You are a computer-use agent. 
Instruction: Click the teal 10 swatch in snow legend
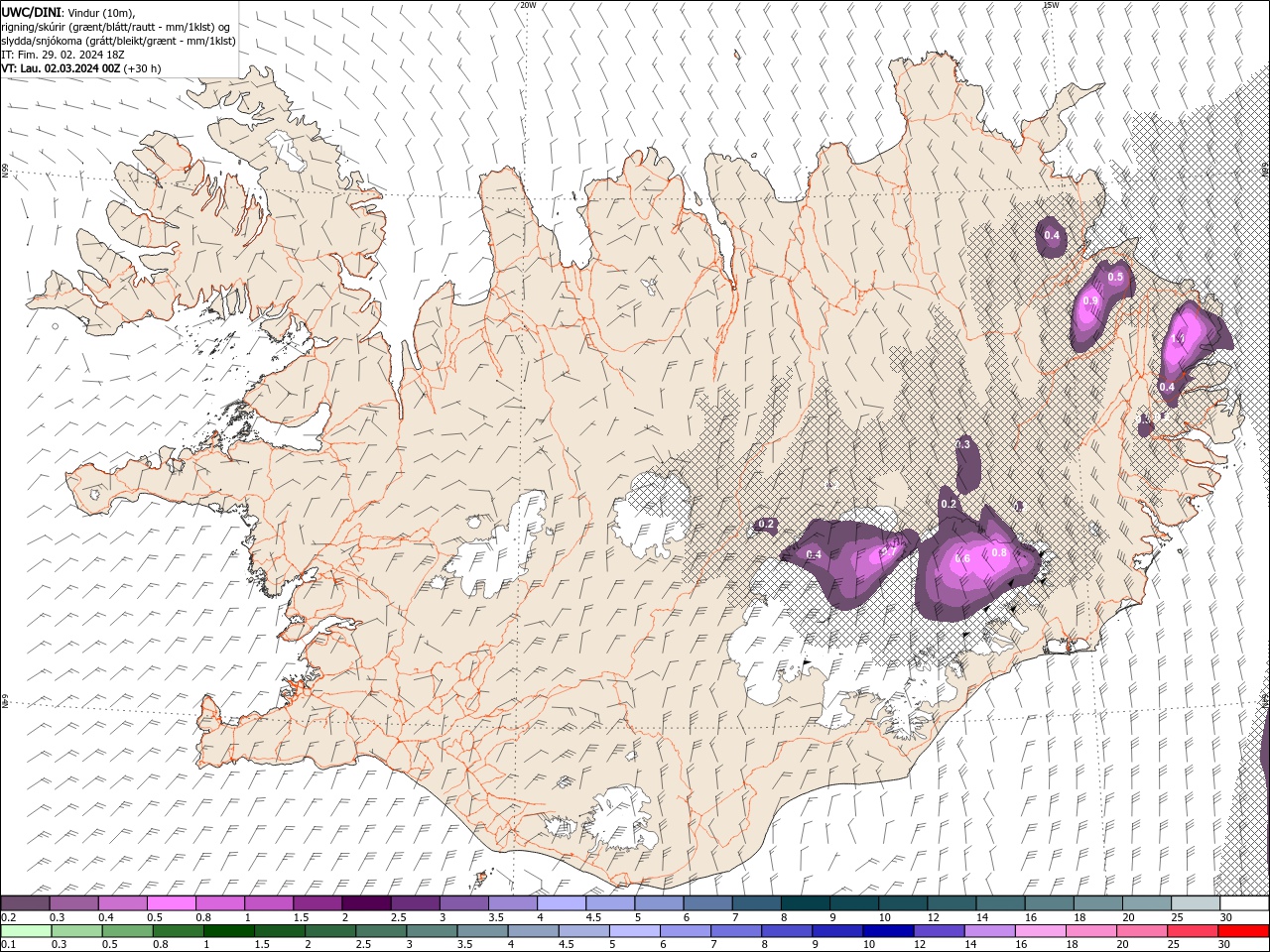tap(902, 903)
